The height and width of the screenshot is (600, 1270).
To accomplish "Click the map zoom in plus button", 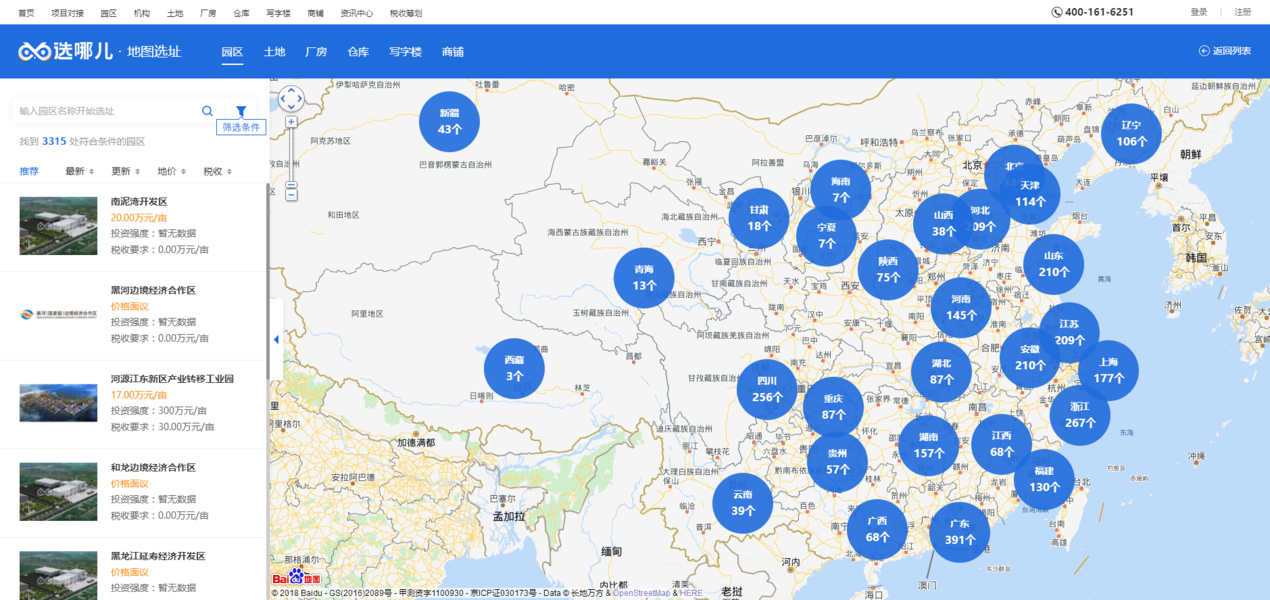I will 291,122.
